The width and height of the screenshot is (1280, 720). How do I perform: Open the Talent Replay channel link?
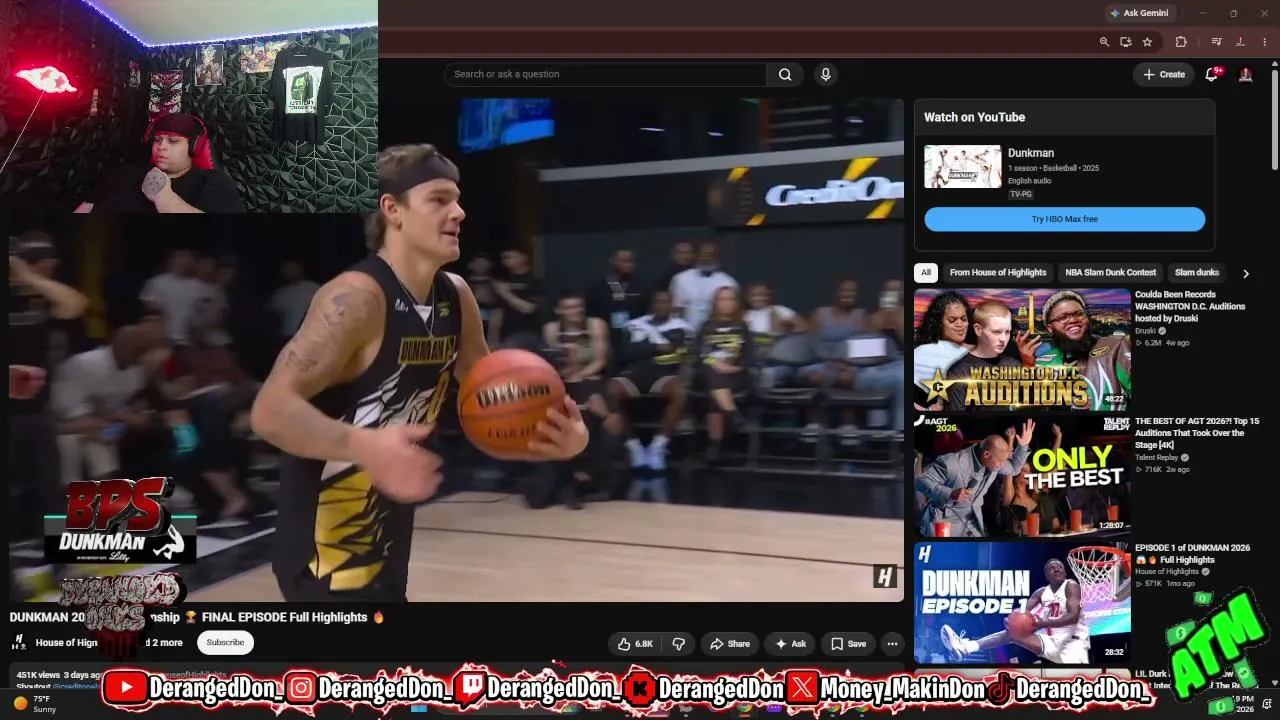point(1159,457)
